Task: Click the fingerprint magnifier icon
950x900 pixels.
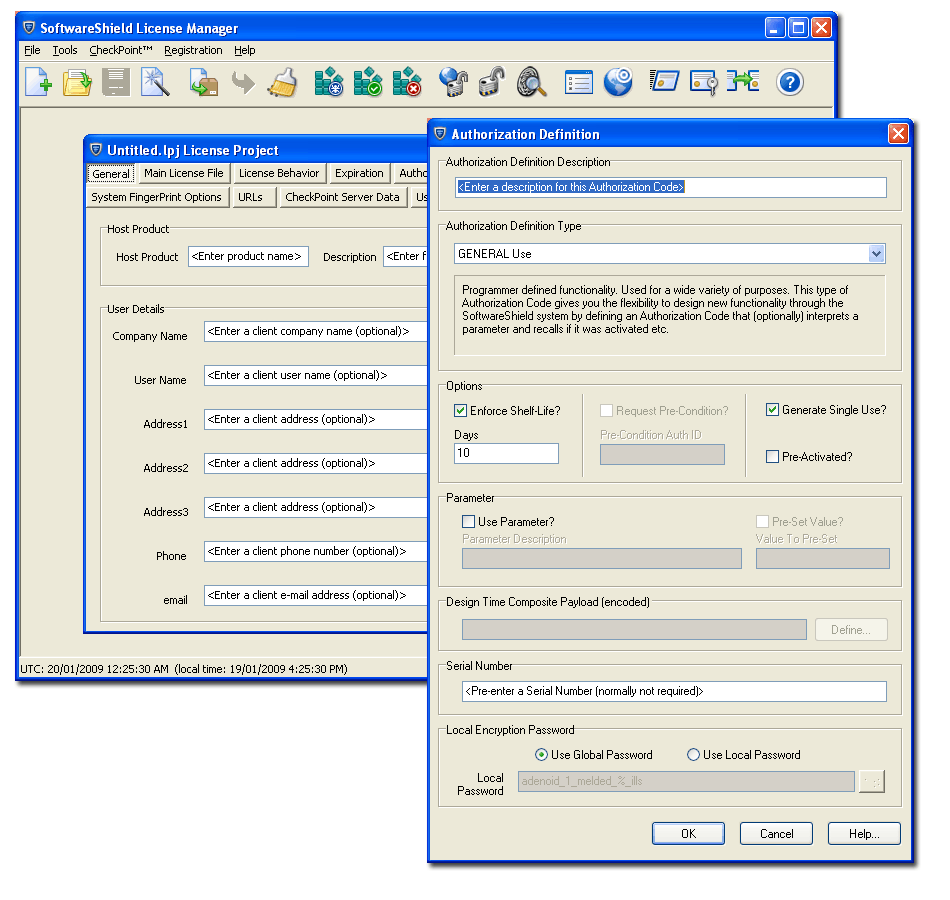Action: coord(531,82)
